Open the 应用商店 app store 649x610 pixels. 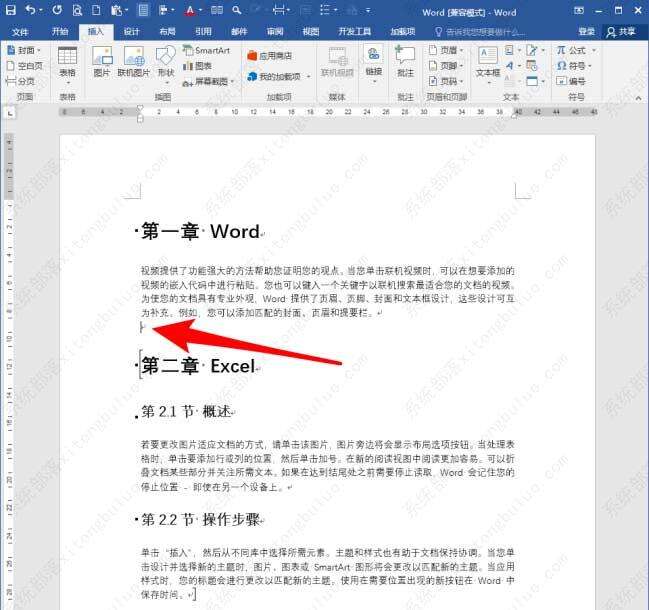tap(269, 56)
